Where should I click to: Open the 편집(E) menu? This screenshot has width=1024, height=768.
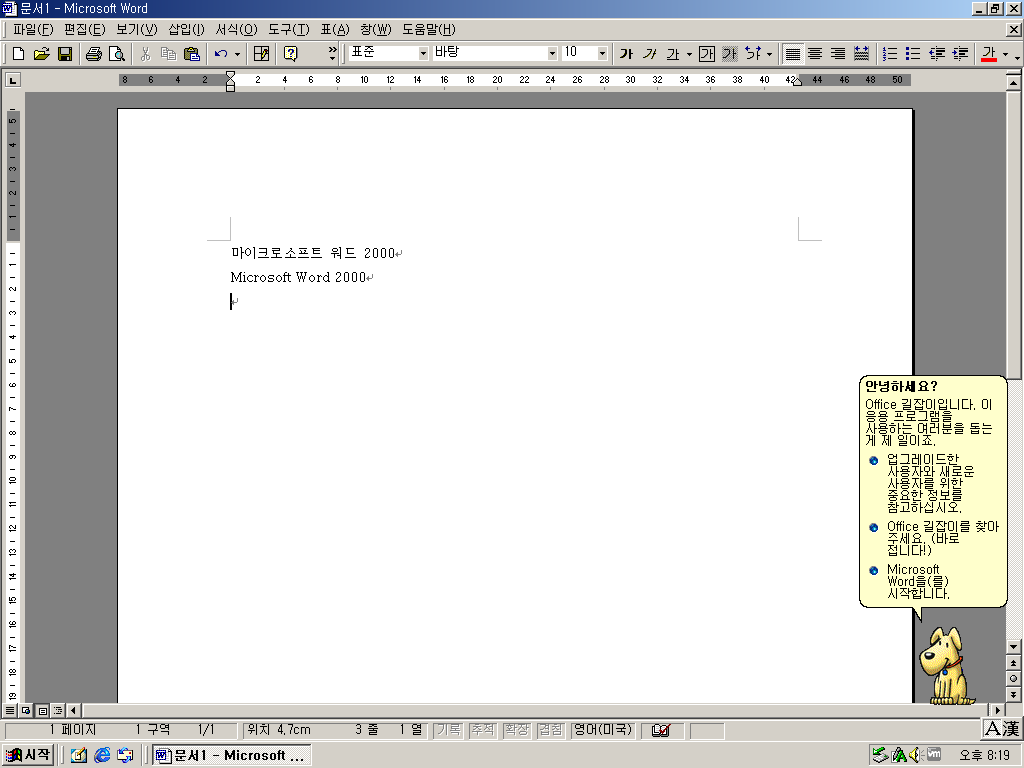pos(85,29)
